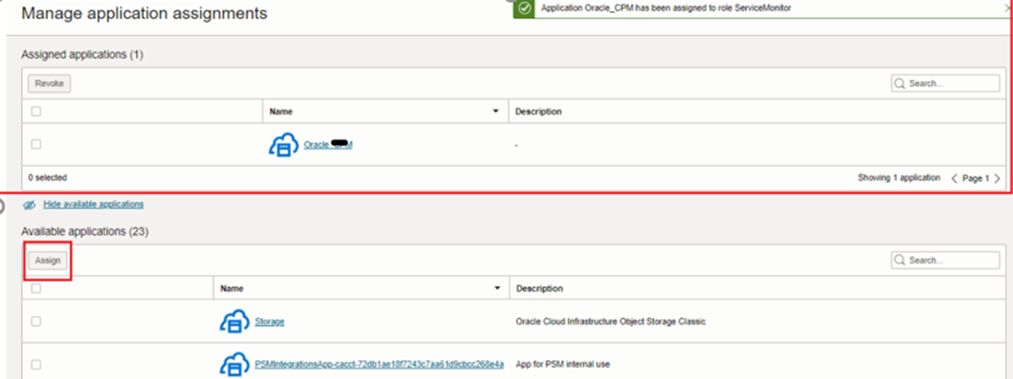Focus the assigned applications Search field

tap(945, 83)
